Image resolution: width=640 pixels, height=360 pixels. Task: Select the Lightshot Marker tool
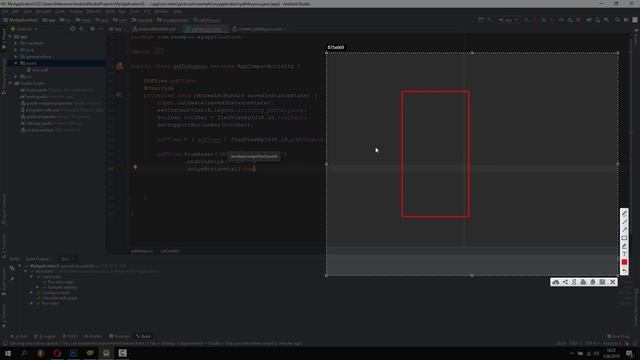(624, 246)
